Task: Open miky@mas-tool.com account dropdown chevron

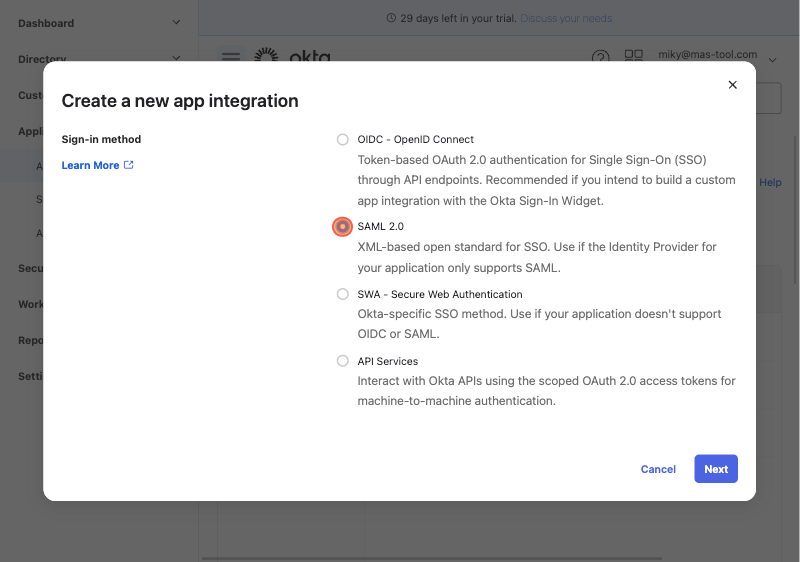Action: tap(772, 60)
